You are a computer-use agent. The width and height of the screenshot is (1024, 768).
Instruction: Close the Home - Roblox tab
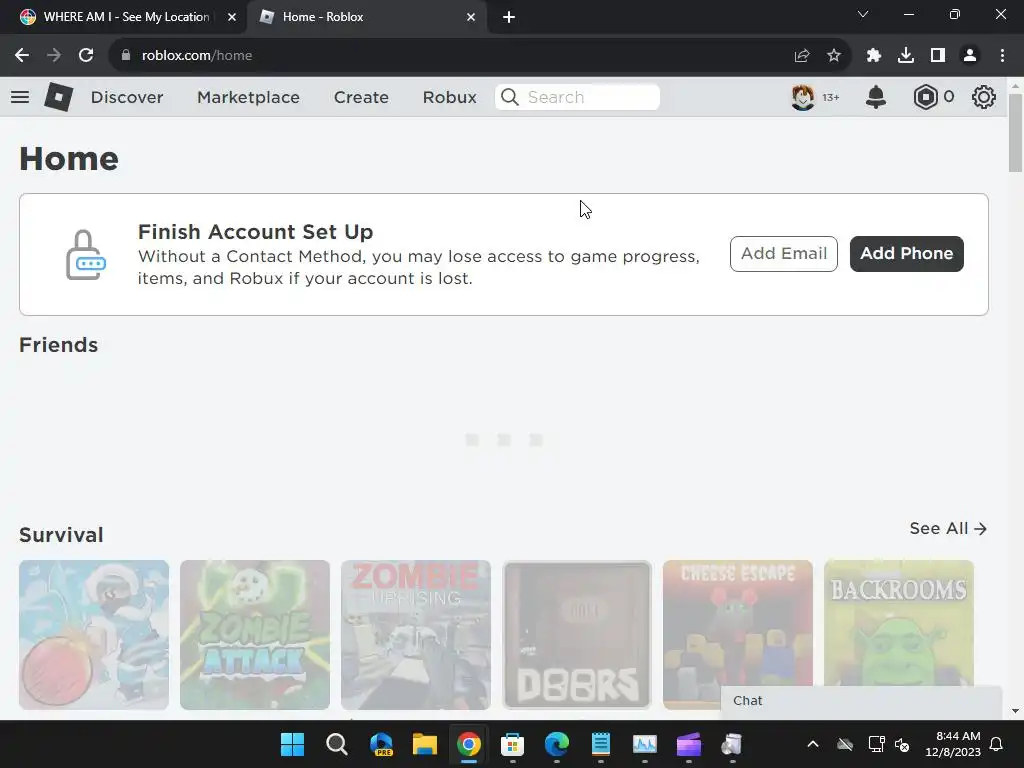(x=471, y=18)
